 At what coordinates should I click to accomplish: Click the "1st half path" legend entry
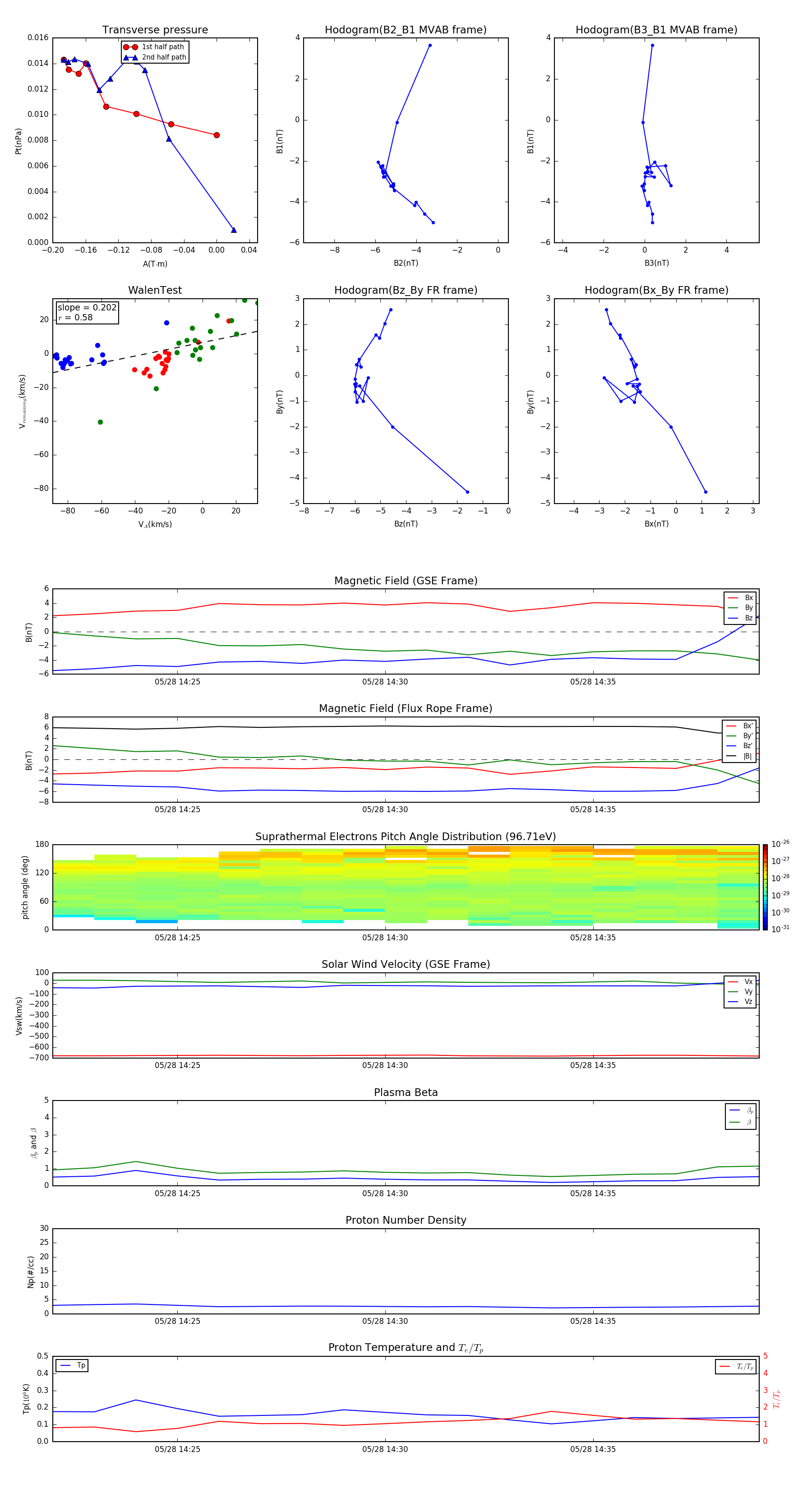click(x=154, y=47)
